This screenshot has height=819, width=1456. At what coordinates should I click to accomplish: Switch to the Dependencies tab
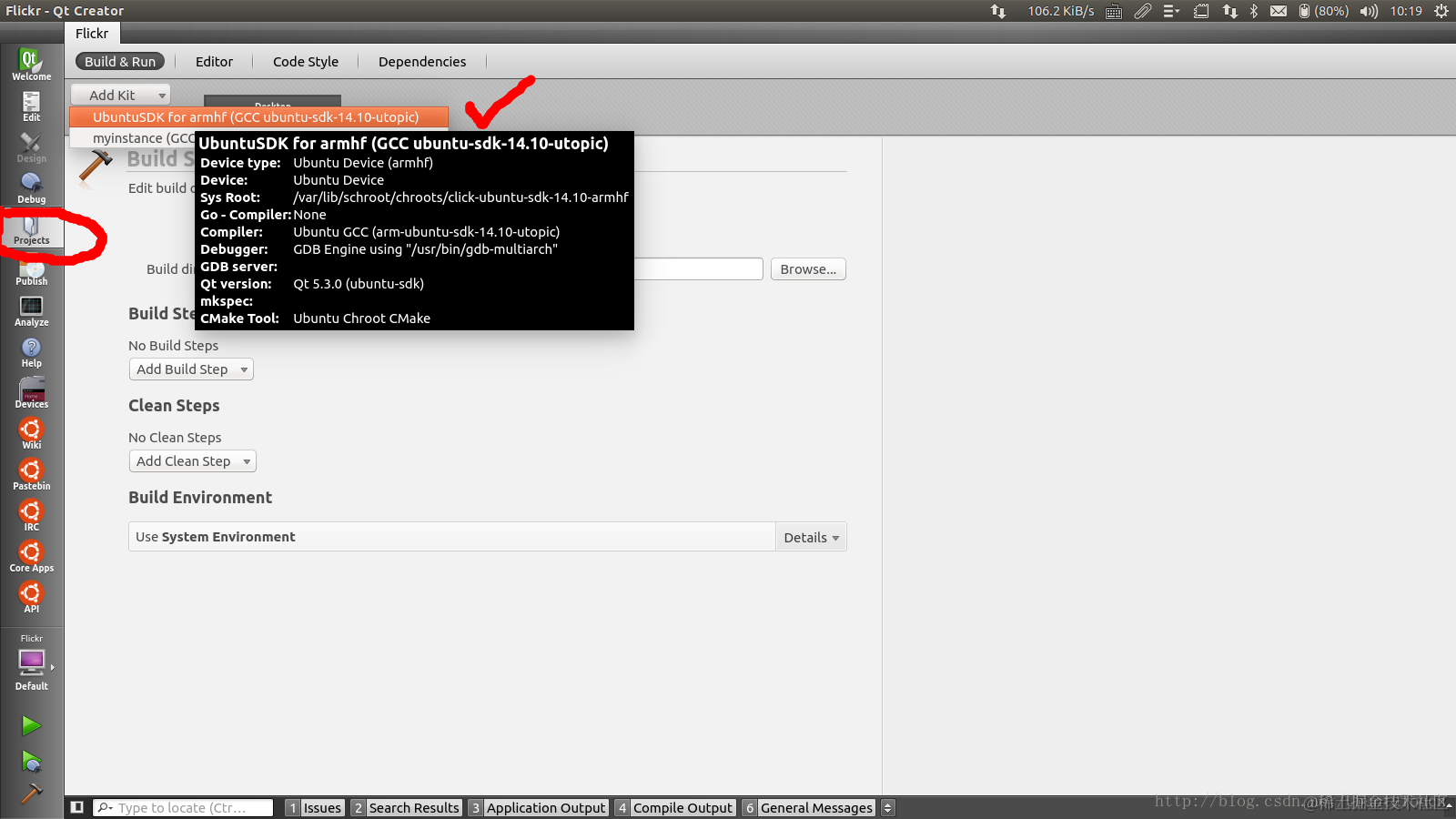(422, 62)
